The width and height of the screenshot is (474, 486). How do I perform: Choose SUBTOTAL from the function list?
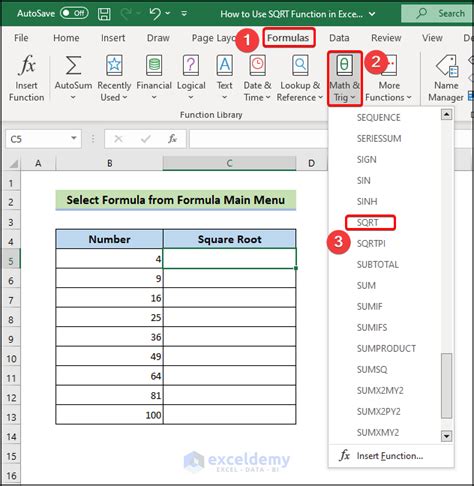tap(378, 265)
